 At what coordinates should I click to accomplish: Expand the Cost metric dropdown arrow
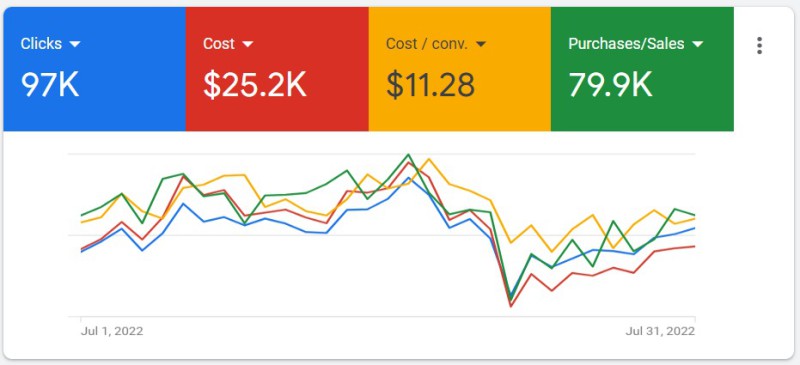pos(247,44)
